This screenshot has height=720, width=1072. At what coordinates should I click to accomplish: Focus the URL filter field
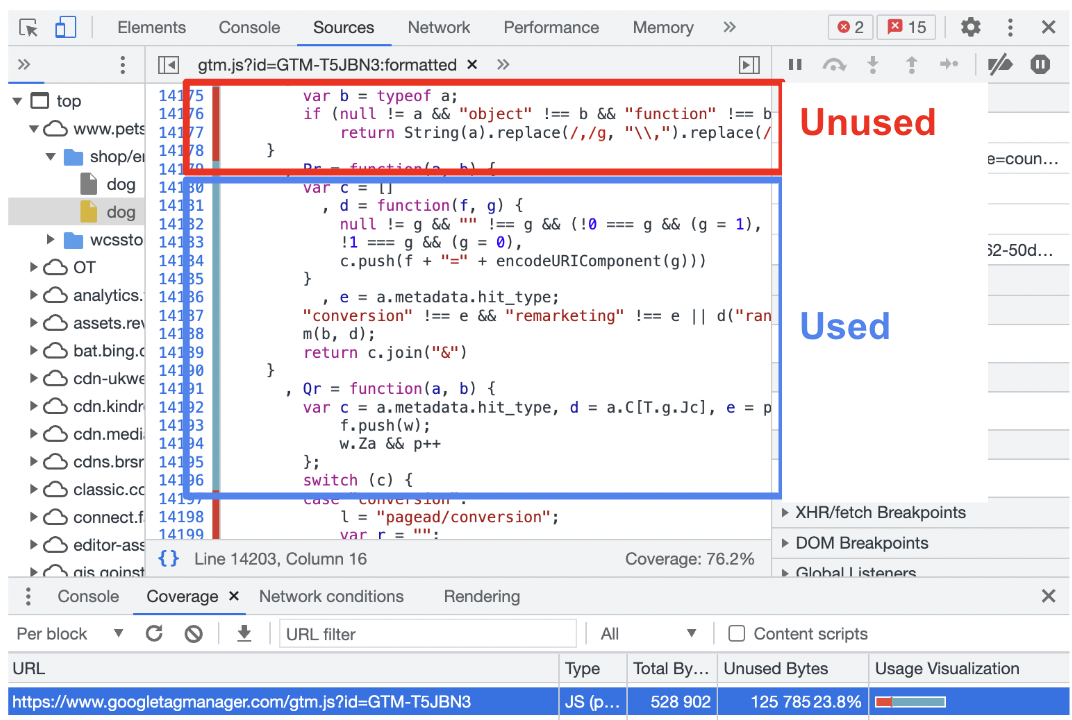click(428, 634)
